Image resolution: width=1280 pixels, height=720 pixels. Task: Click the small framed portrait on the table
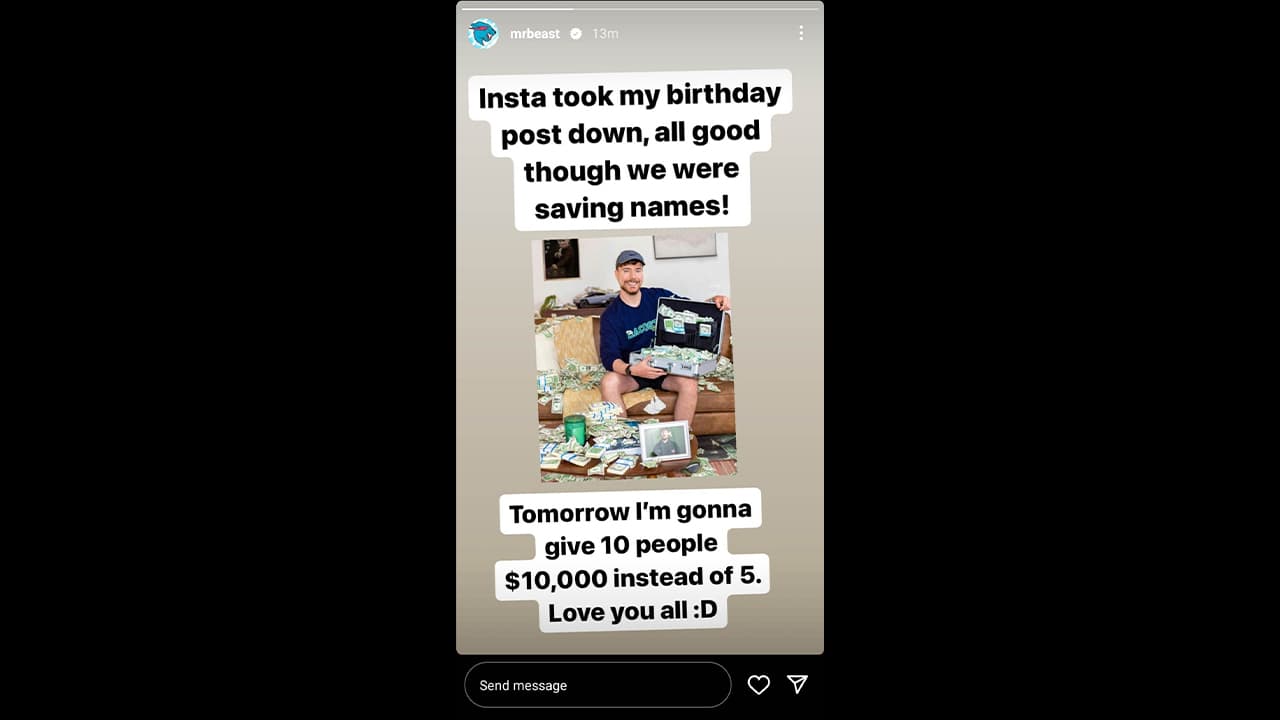664,441
